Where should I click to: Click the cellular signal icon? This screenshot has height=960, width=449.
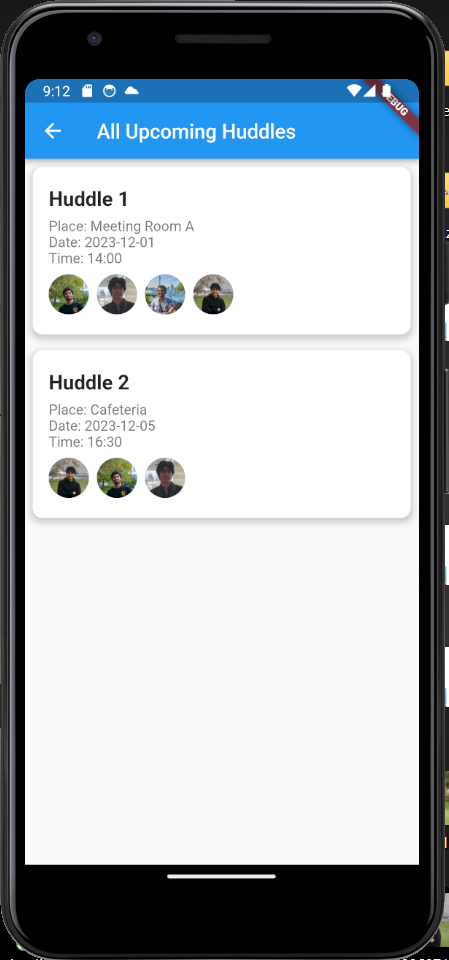coord(369,91)
